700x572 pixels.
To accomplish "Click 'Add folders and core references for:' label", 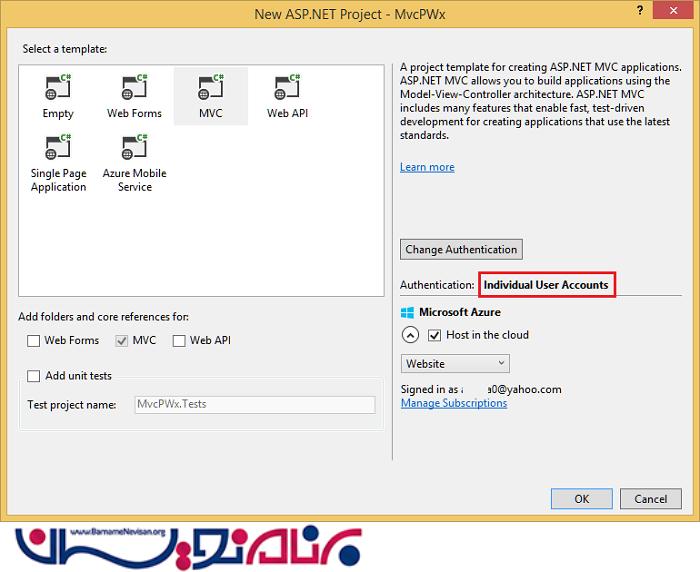I will coord(104,317).
